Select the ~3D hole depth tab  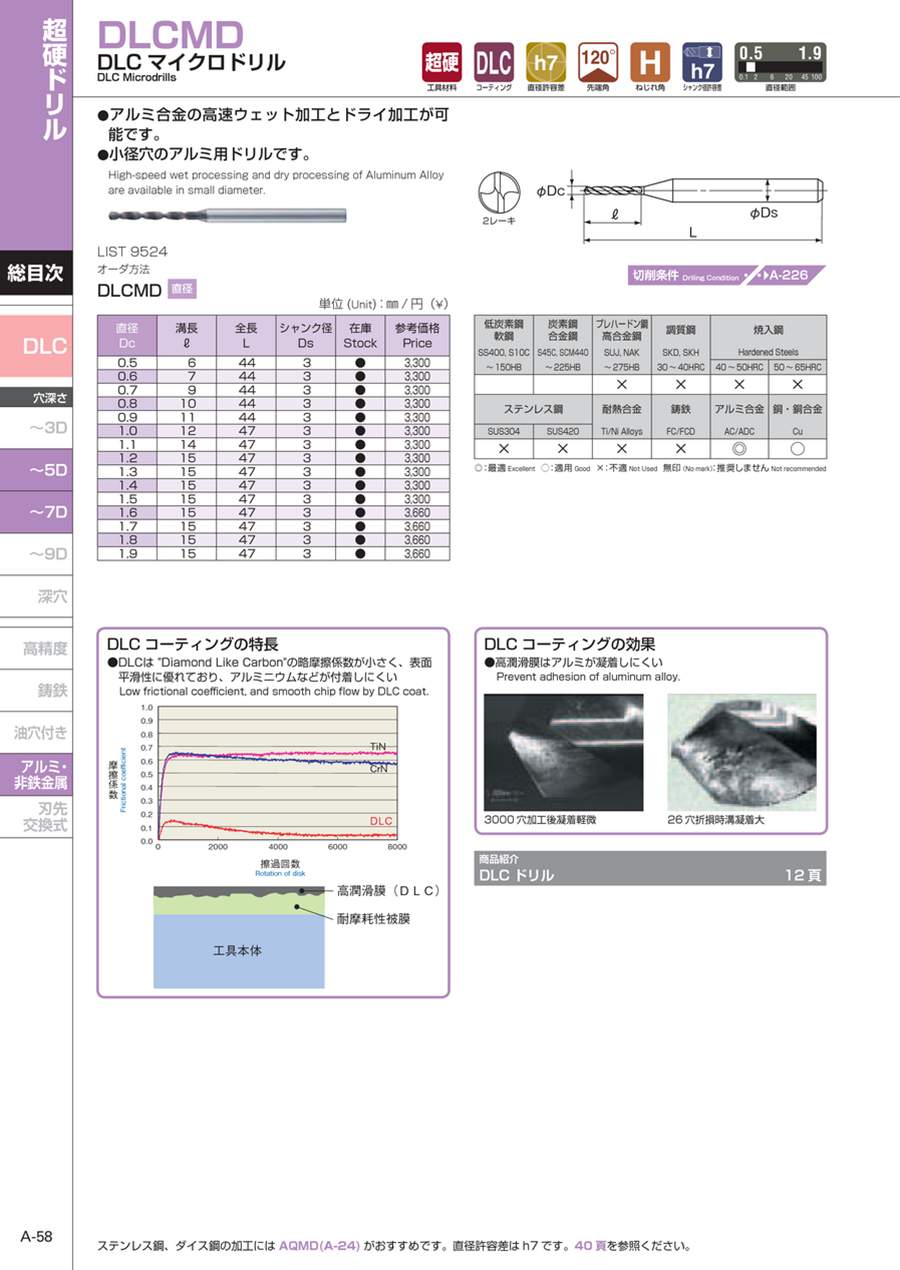(36, 429)
